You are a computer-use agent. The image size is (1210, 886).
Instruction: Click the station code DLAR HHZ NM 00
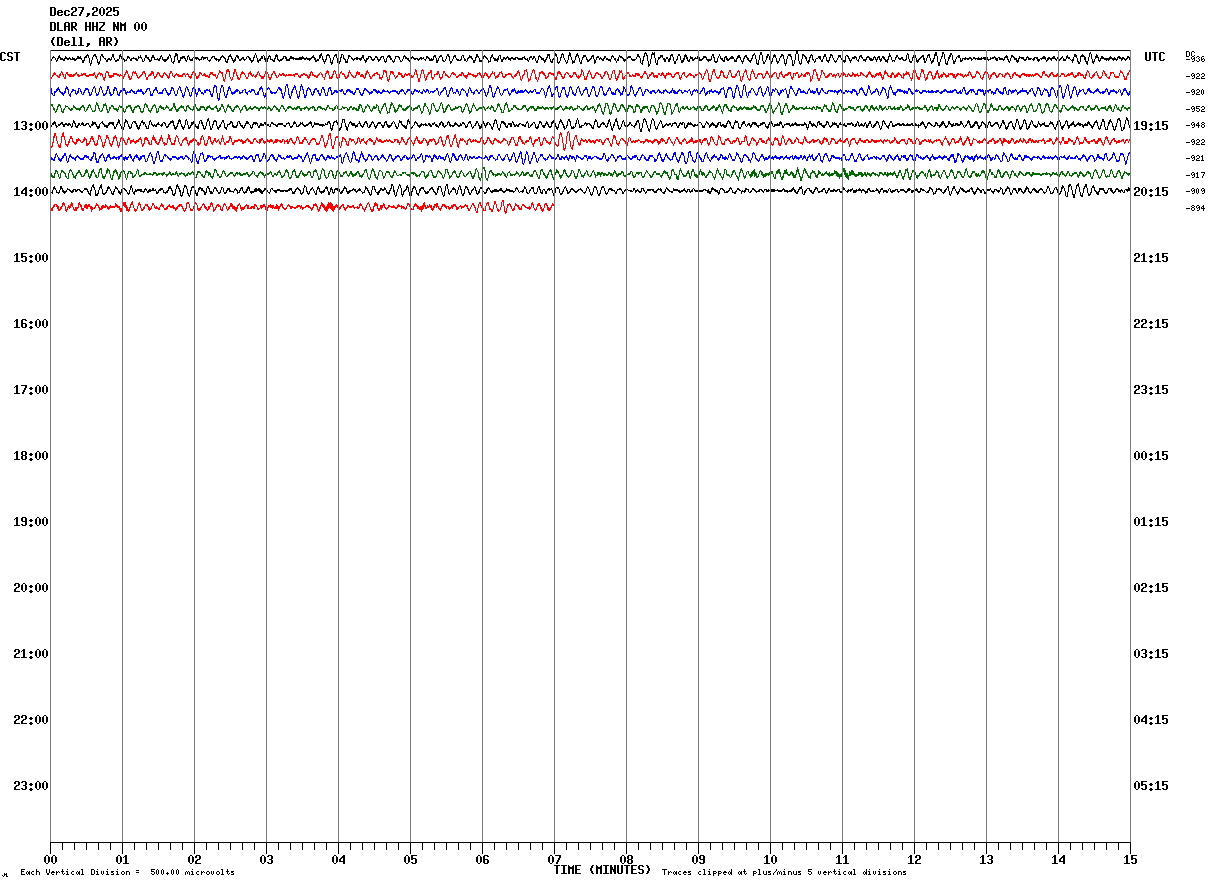click(x=98, y=27)
